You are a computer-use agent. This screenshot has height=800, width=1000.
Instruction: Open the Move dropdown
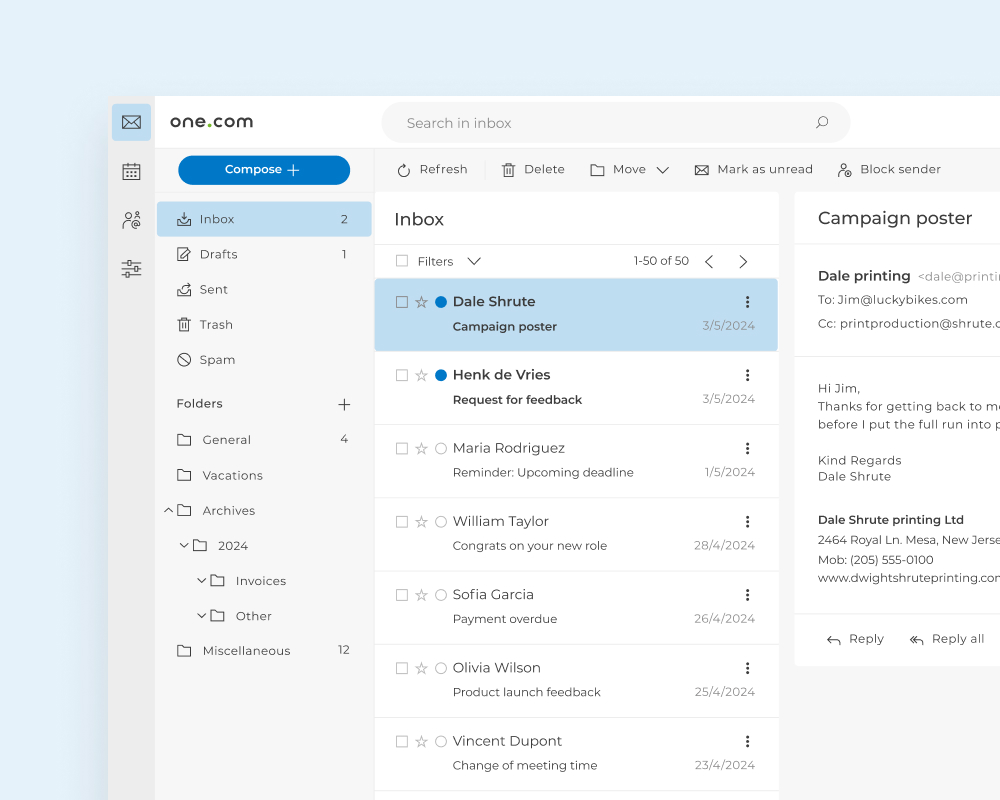click(x=629, y=170)
